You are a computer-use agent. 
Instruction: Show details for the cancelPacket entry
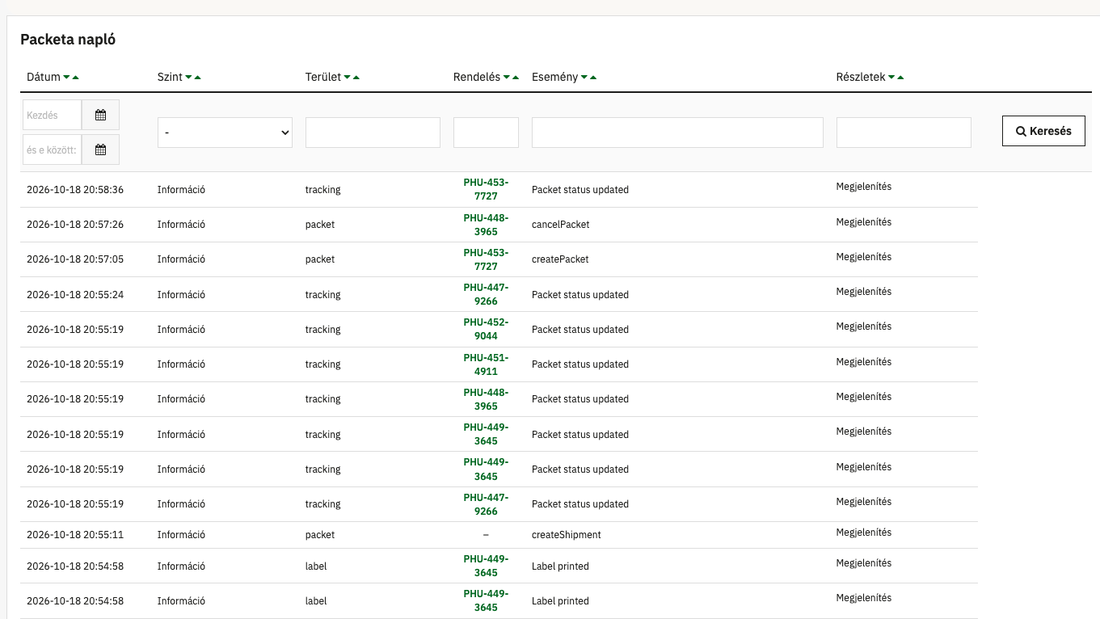864,222
